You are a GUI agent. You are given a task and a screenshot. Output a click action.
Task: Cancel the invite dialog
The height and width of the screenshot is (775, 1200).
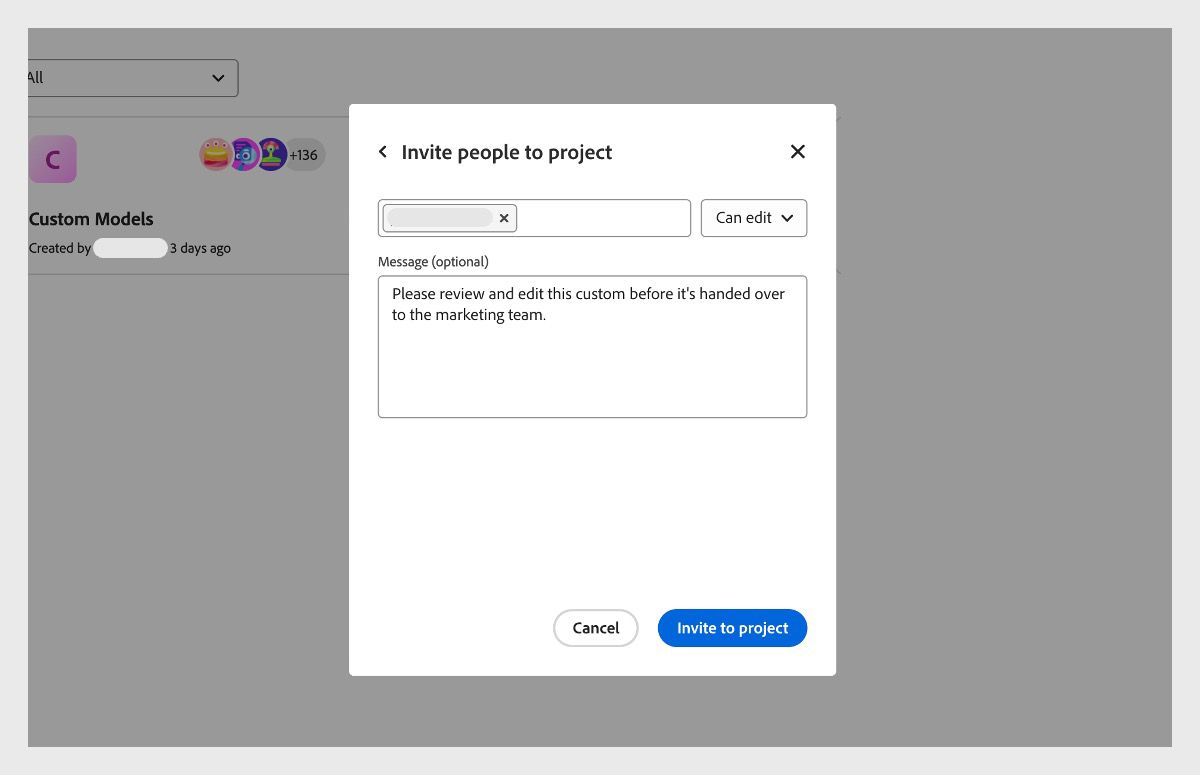pyautogui.click(x=595, y=627)
